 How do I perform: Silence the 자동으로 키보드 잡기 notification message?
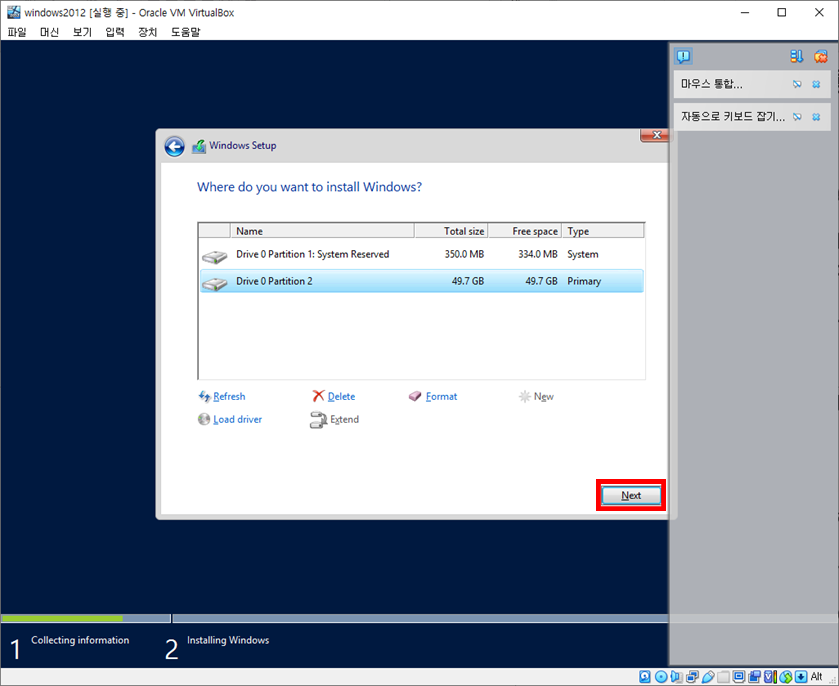tap(797, 117)
